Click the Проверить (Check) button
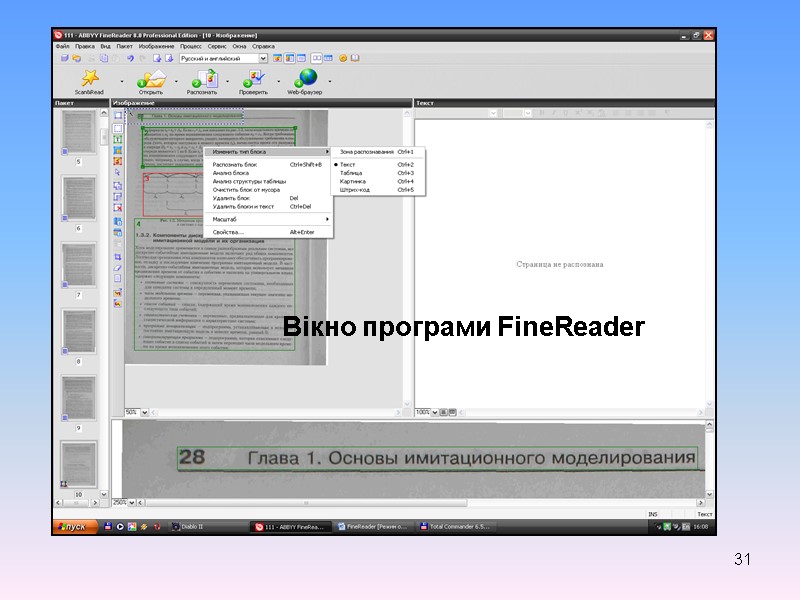Viewport: 800px width, 600px height. [254, 82]
